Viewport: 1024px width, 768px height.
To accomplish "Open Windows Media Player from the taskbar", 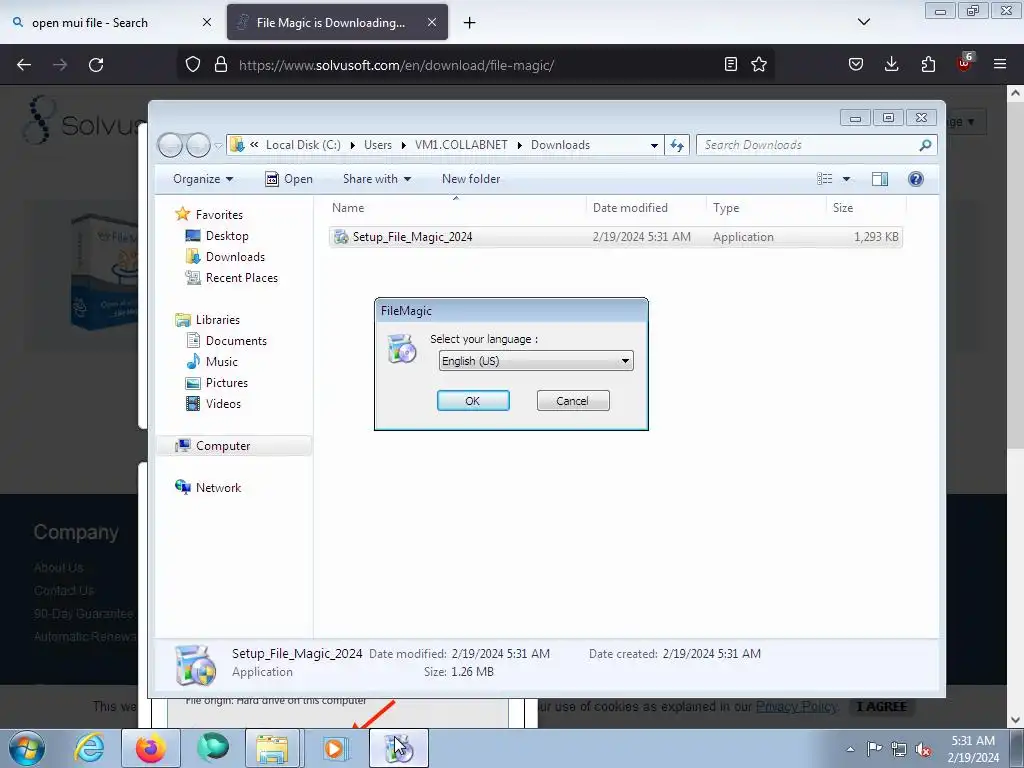I will pyautogui.click(x=334, y=748).
